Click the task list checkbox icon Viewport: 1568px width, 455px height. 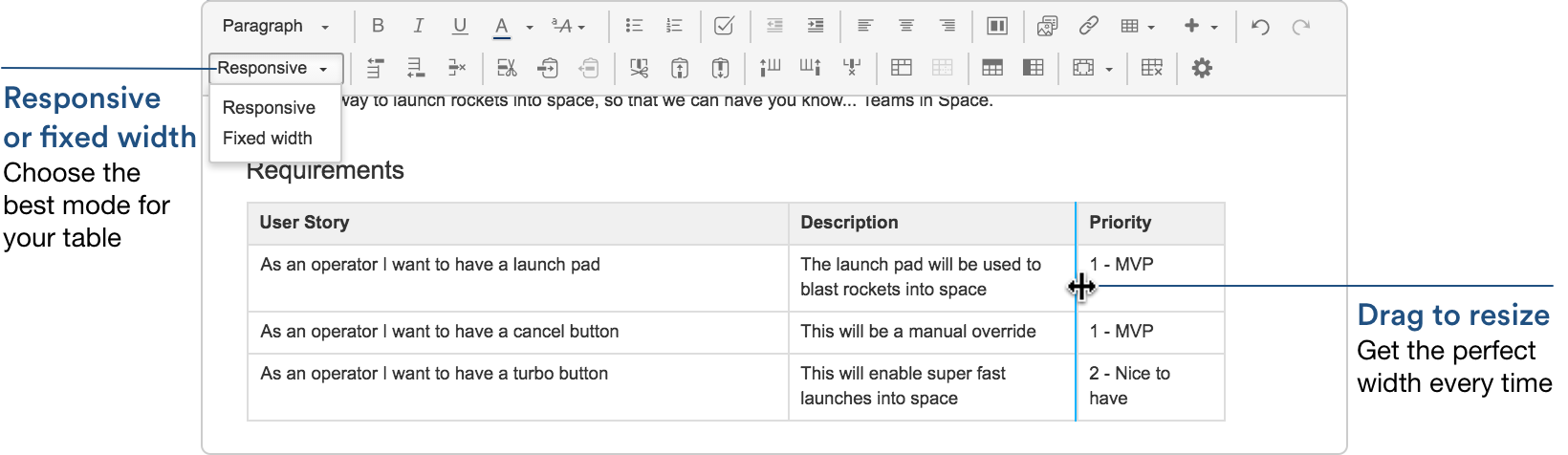(x=725, y=26)
